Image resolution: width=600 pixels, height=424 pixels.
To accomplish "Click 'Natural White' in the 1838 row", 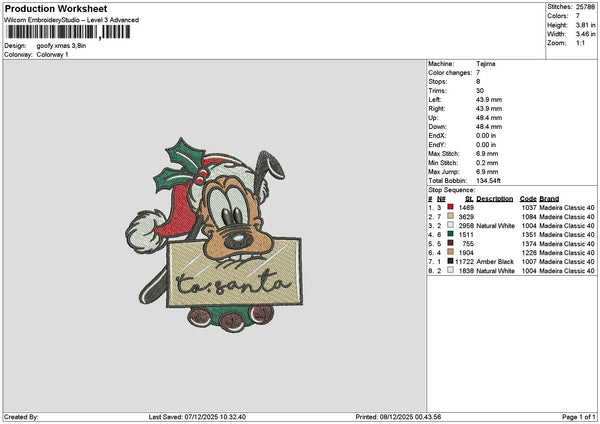I will (496, 271).
